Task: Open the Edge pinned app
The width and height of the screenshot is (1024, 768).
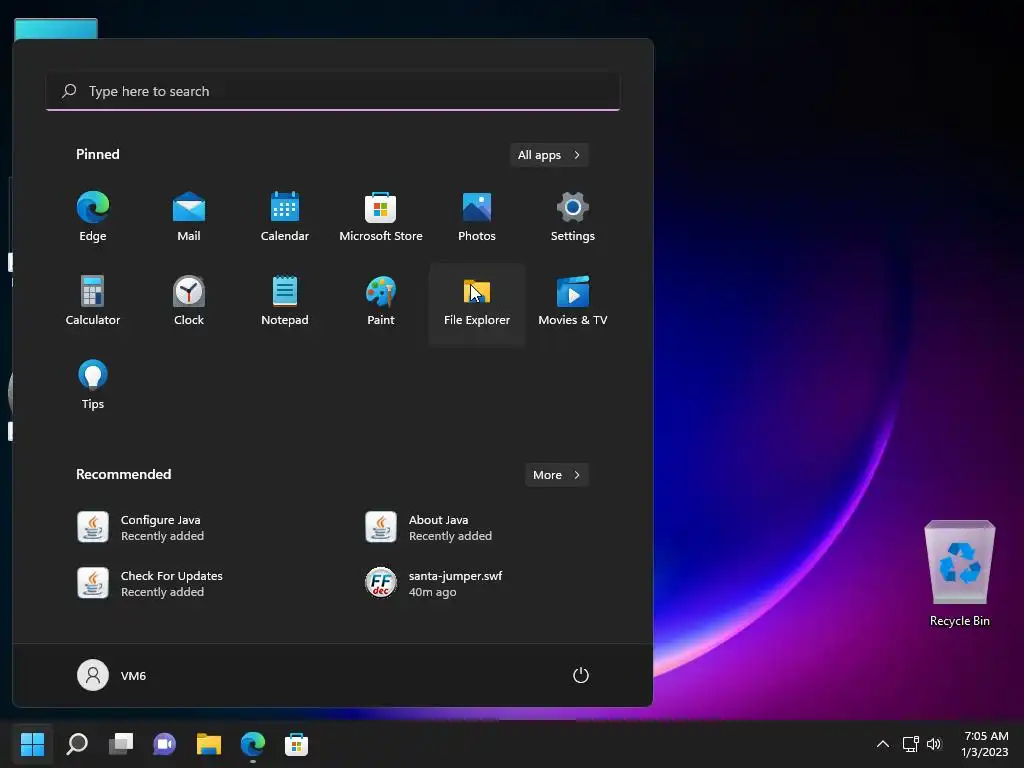Action: pyautogui.click(x=93, y=217)
